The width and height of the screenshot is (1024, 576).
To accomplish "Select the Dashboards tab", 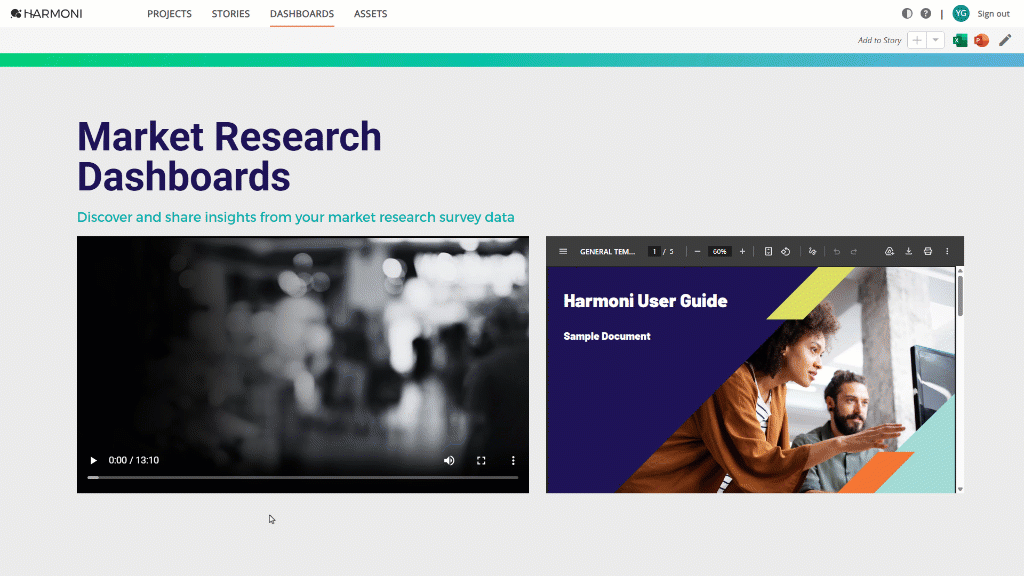I will tap(302, 13).
